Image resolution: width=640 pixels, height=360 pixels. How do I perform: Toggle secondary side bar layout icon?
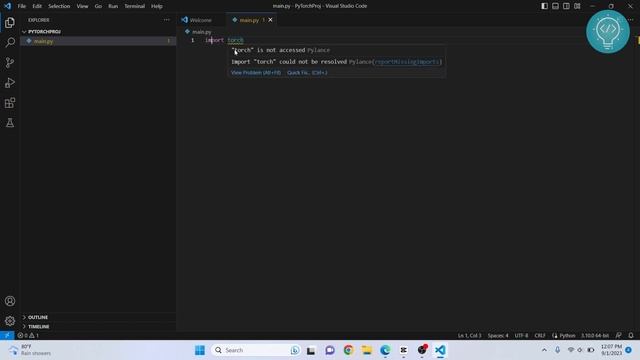point(567,6)
